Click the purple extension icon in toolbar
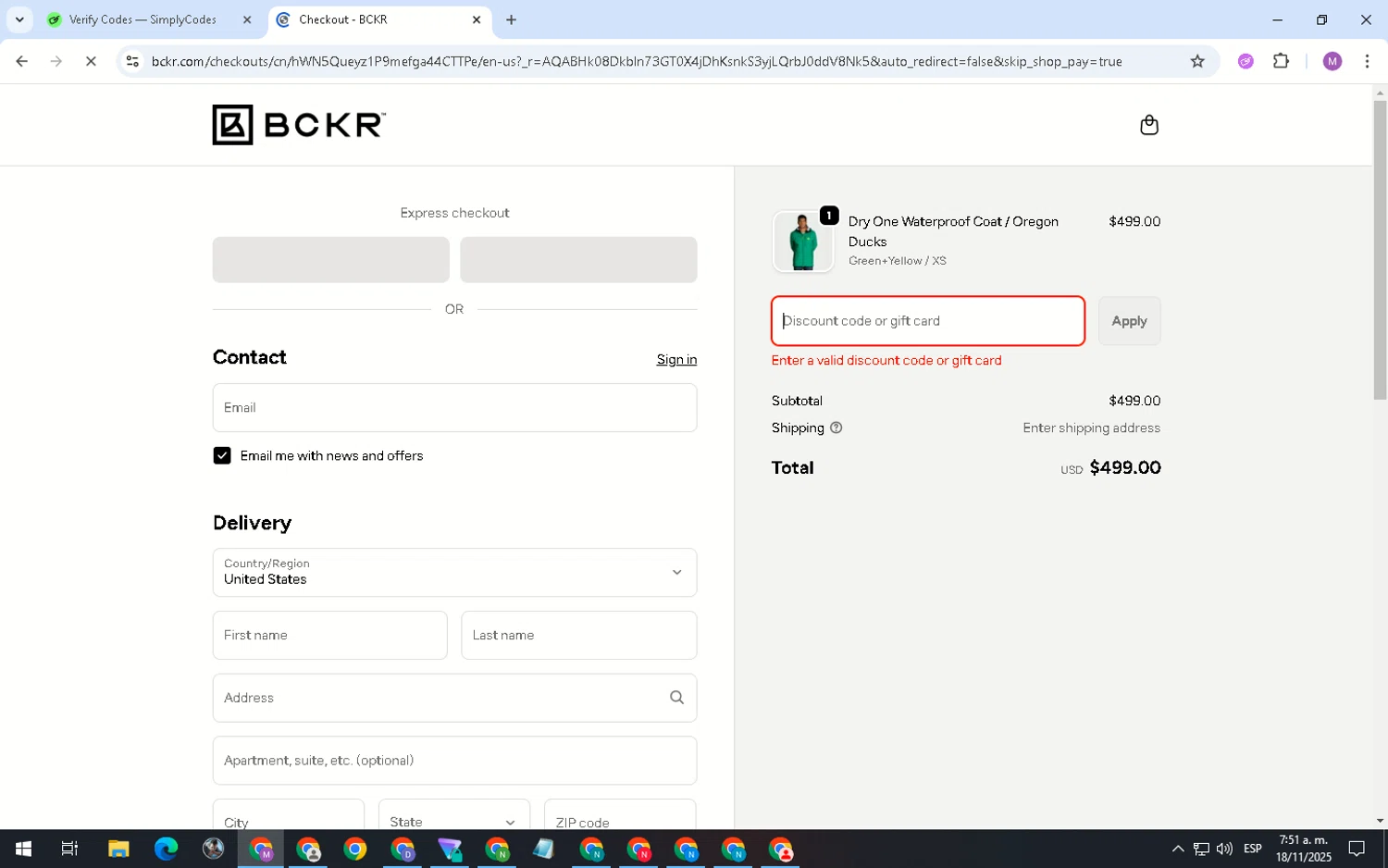 (x=1245, y=61)
